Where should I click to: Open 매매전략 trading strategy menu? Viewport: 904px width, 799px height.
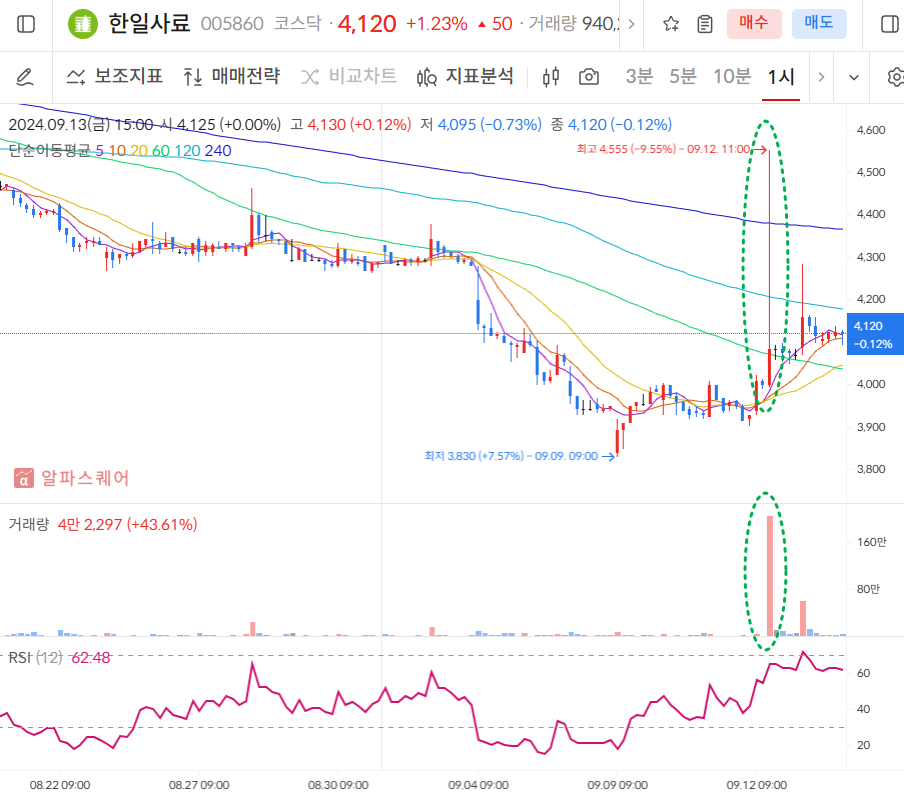click(x=231, y=76)
